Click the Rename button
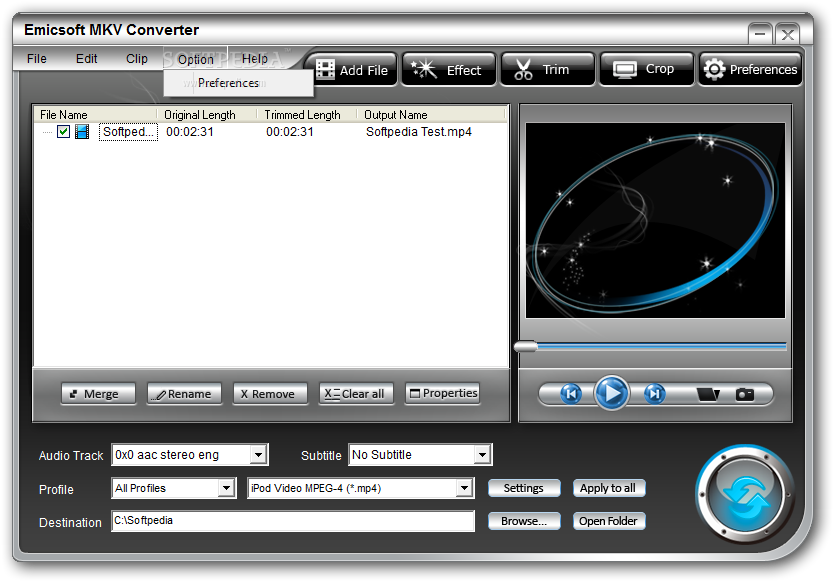The height and width of the screenshot is (582, 834). 184,394
